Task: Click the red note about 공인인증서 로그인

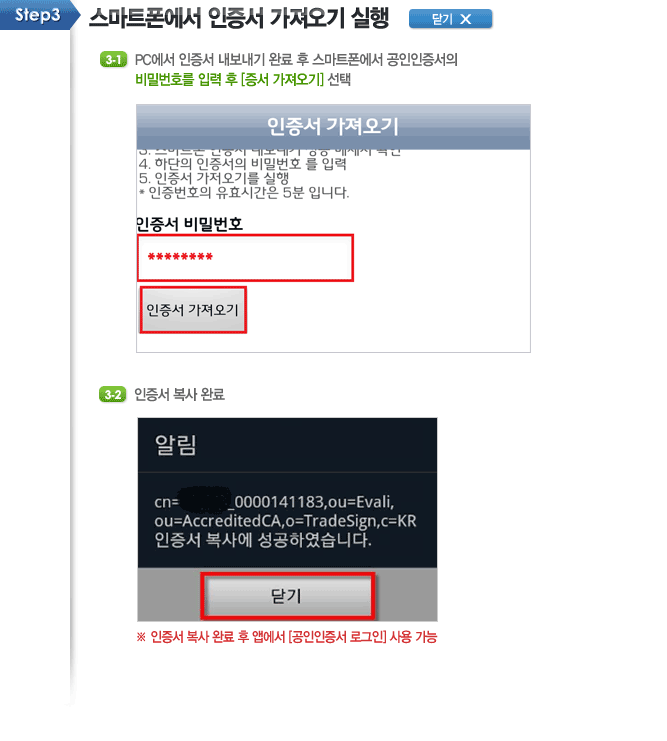Action: point(286,637)
